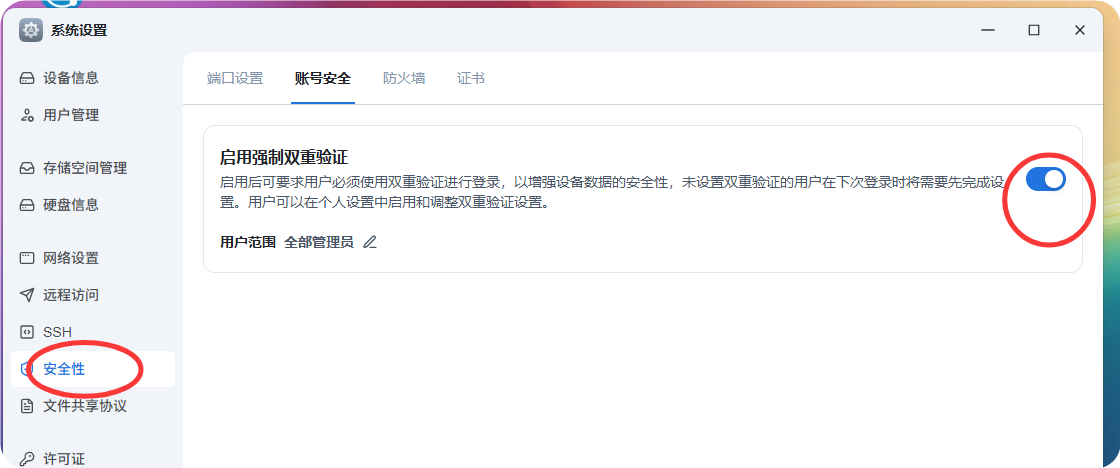The width and height of the screenshot is (1120, 468).
Task: Close the 系统设置 window
Action: click(x=1080, y=30)
